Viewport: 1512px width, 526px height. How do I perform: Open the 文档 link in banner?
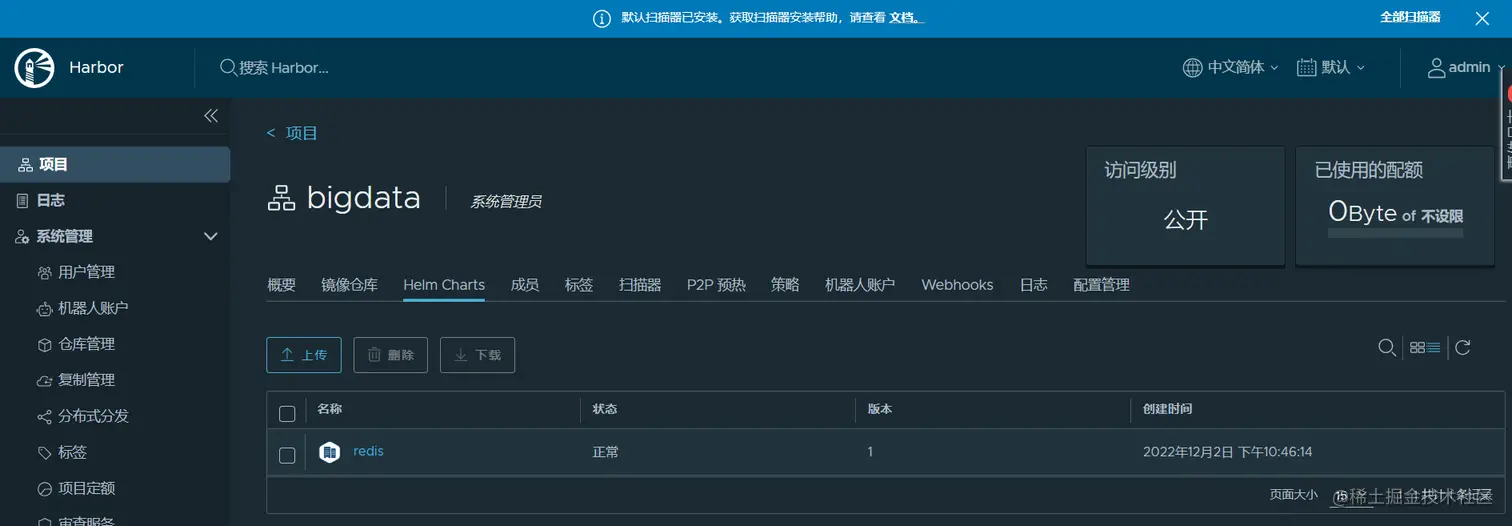tap(906, 18)
